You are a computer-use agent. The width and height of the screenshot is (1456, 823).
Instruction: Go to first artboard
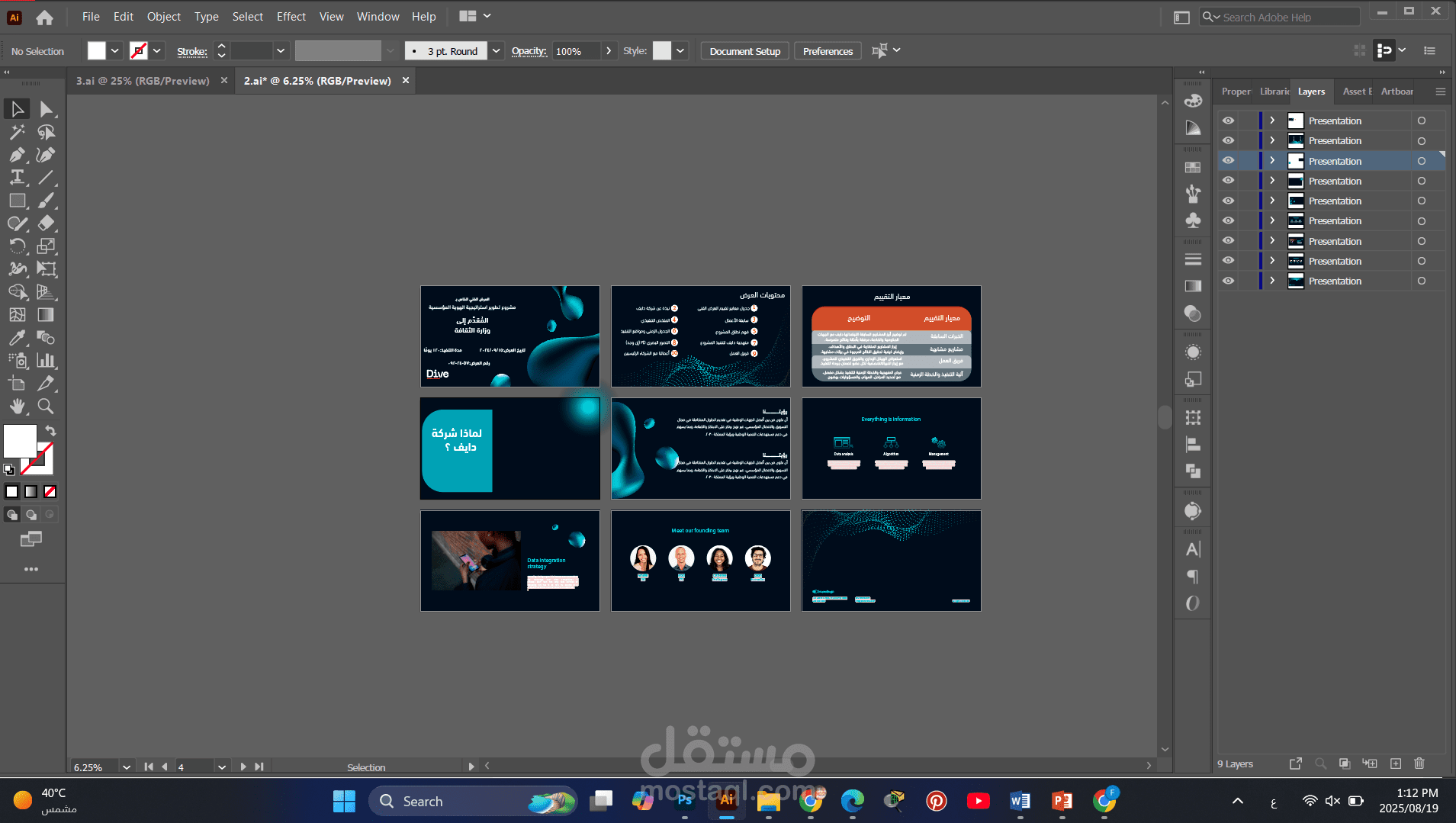148,767
